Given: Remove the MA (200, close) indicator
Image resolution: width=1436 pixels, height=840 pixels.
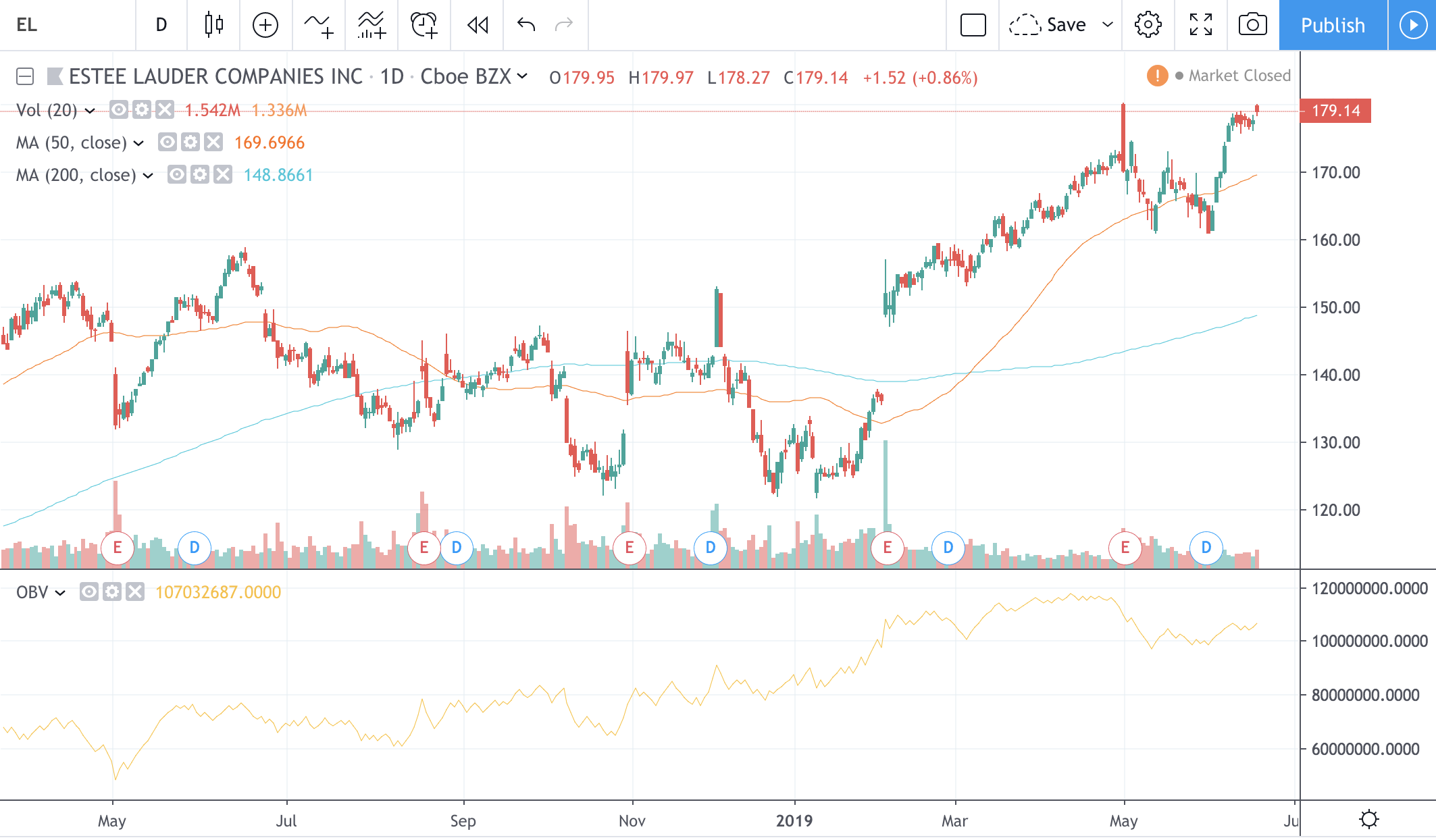Looking at the screenshot, I should pyautogui.click(x=223, y=175).
